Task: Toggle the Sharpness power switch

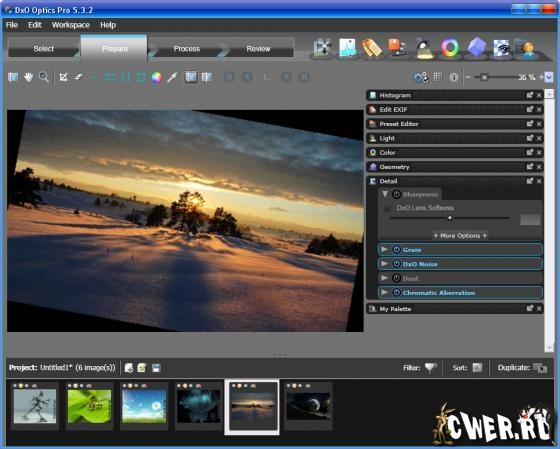Action: [x=396, y=194]
